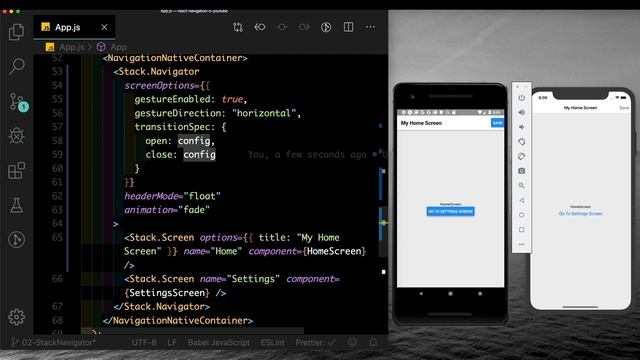Tap the Android navigation back button

(421, 293)
